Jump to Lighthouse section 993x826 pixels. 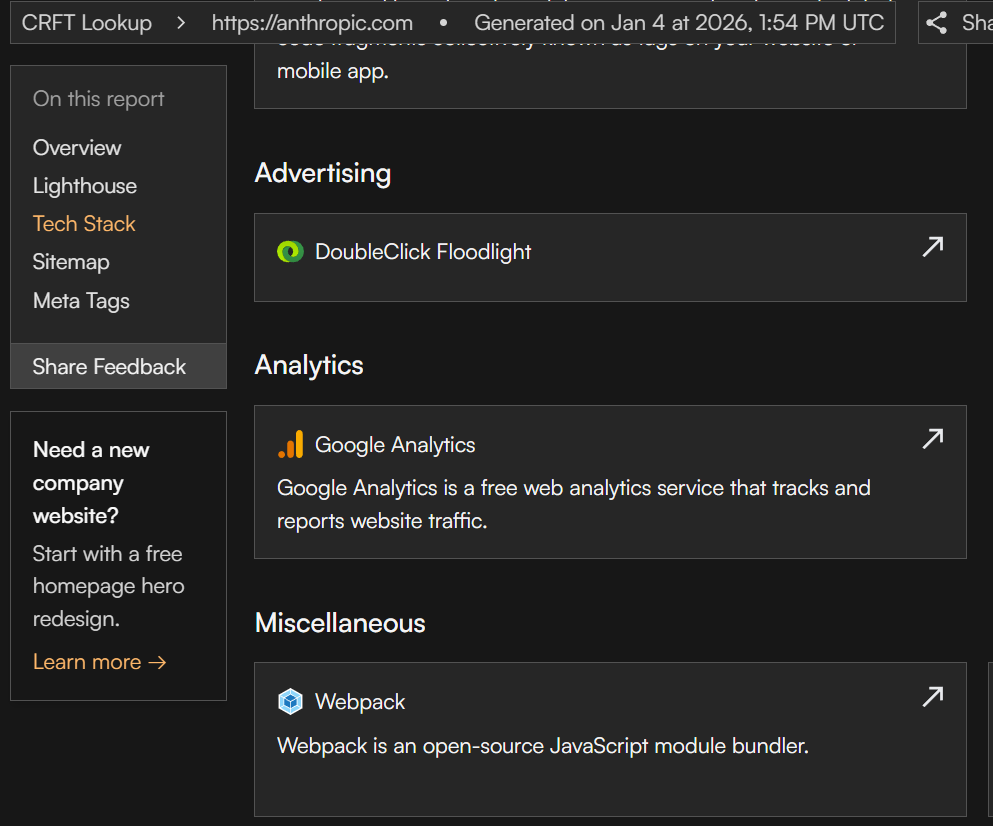[85, 186]
